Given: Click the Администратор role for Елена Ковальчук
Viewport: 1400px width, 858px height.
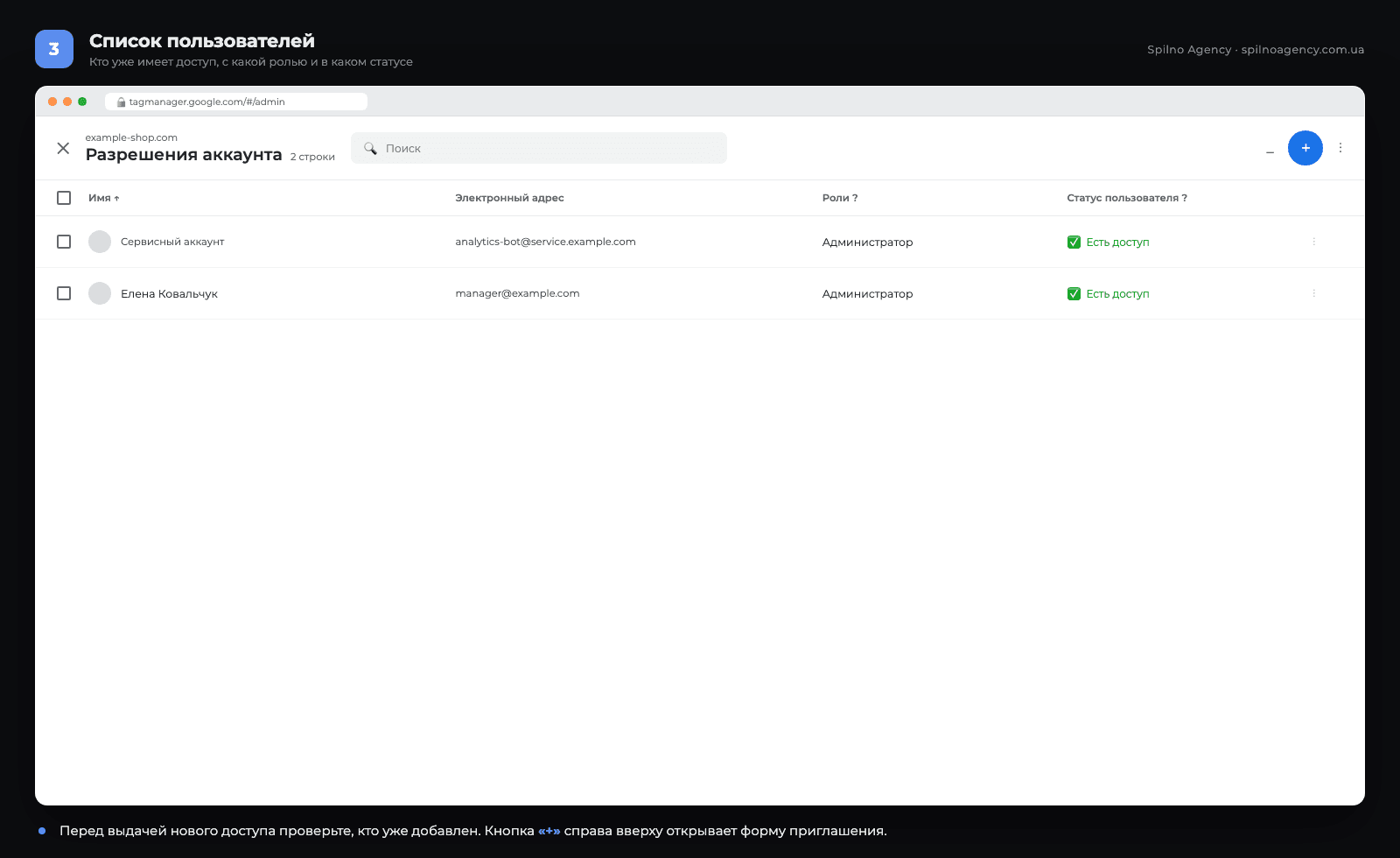Looking at the screenshot, I should [x=867, y=294].
